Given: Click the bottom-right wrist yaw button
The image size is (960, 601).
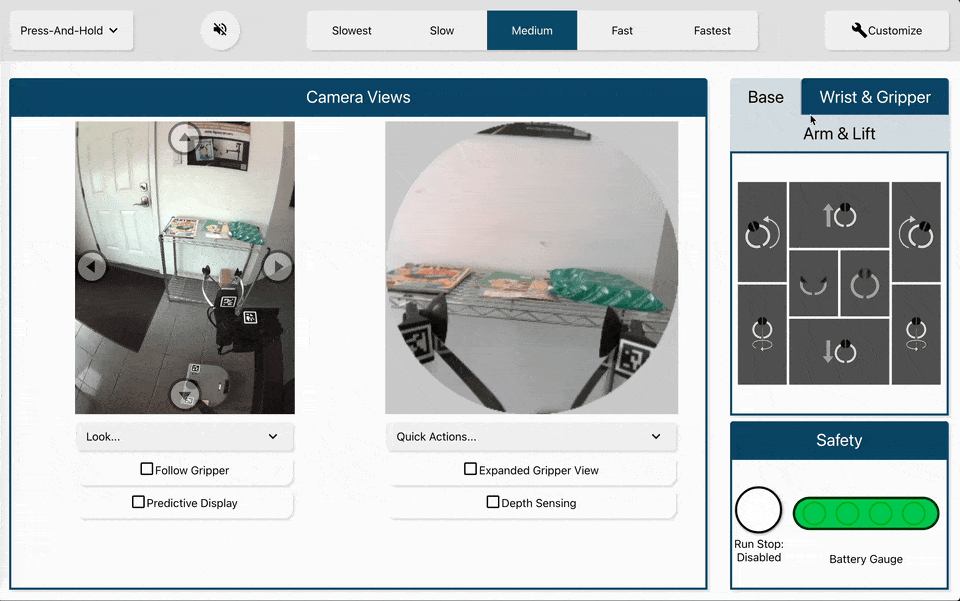Looking at the screenshot, I should click(x=916, y=334).
